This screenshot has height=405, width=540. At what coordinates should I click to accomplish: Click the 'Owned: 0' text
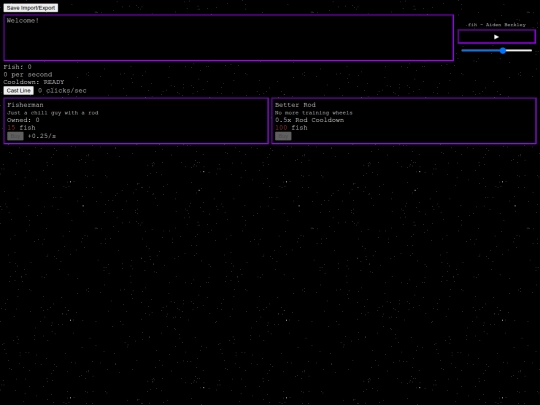point(23,120)
